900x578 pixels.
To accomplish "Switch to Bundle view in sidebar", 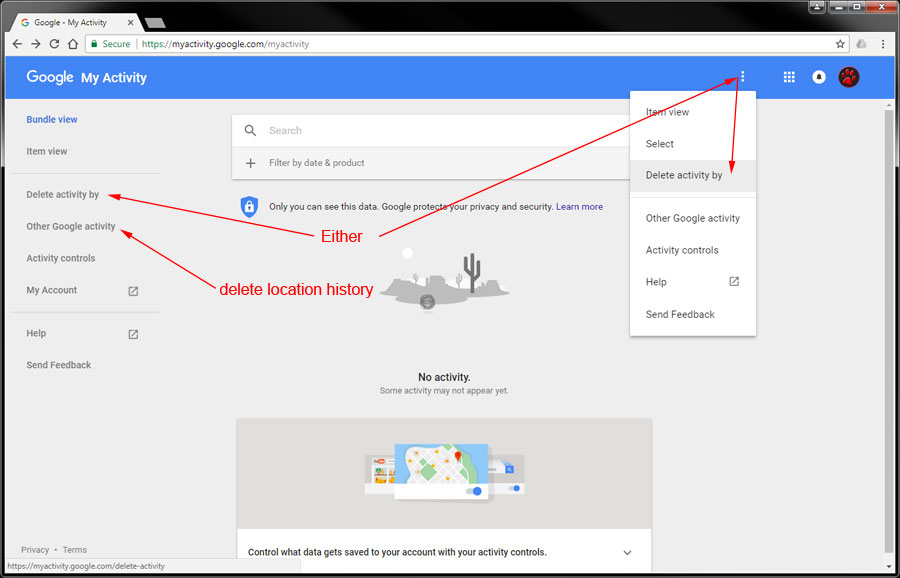I will [52, 119].
